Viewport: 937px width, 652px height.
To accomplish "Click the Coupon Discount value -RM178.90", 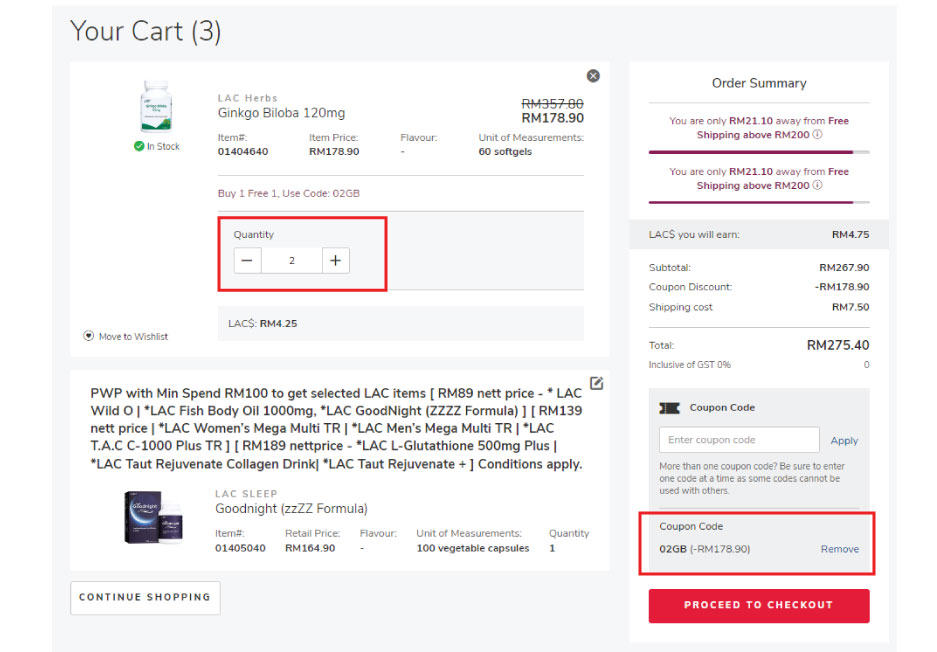I will pyautogui.click(x=842, y=287).
